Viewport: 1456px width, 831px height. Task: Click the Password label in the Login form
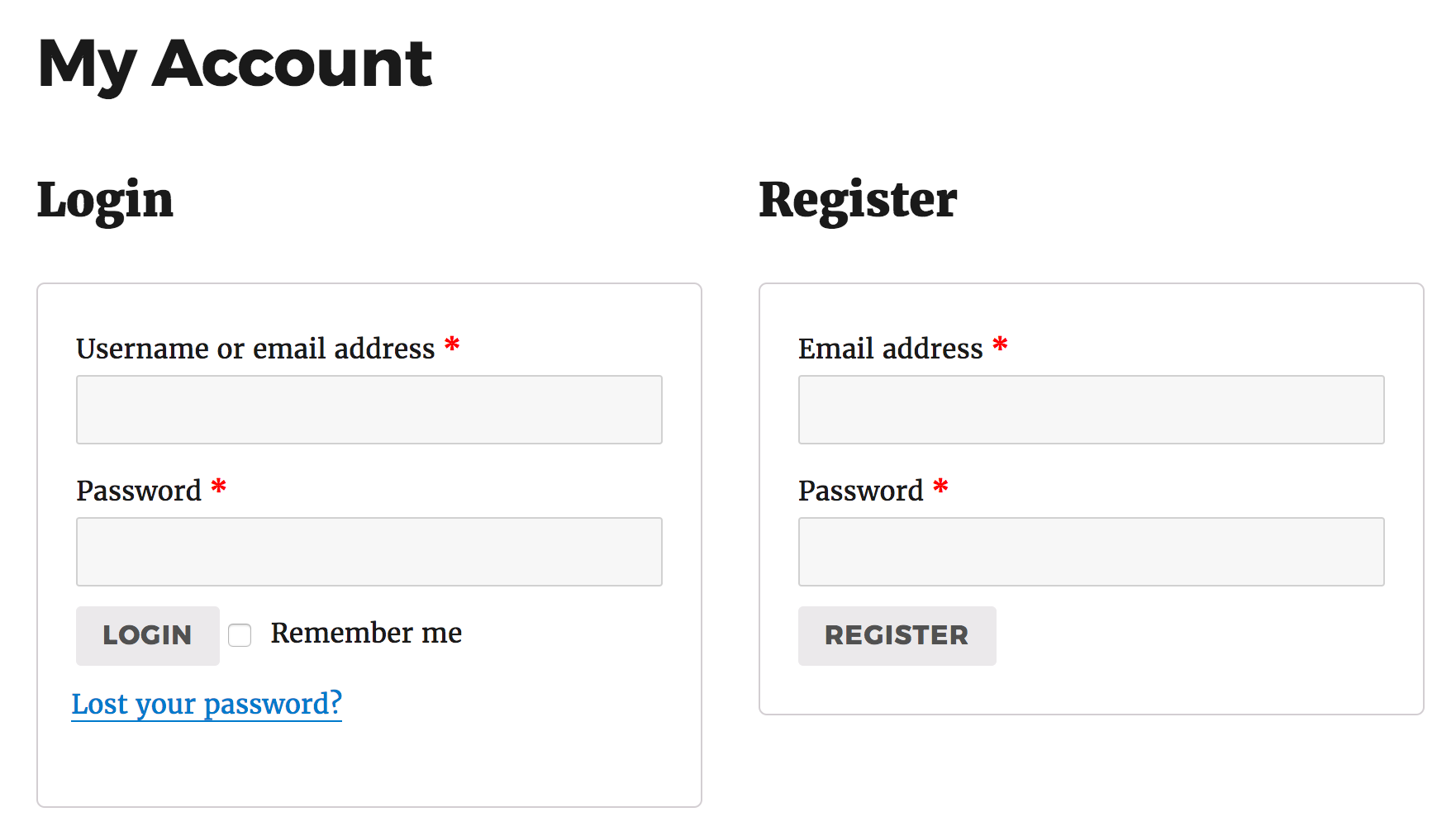point(138,490)
